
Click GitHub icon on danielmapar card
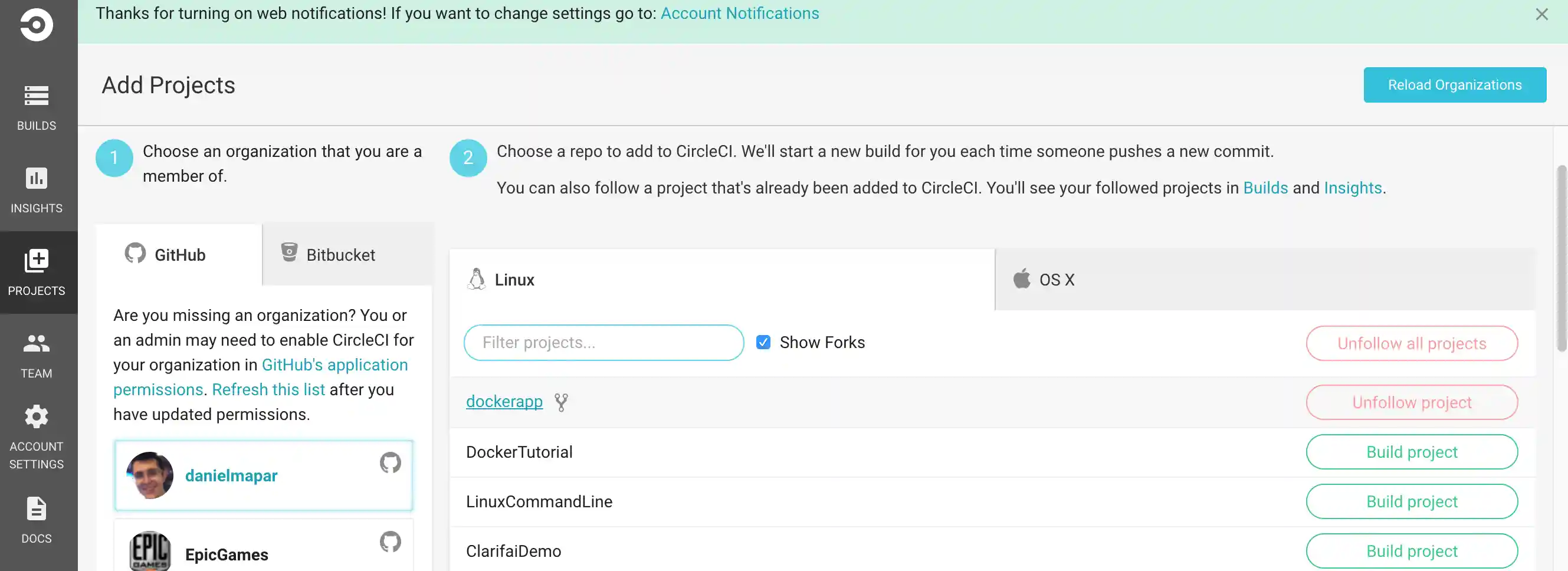pos(390,463)
